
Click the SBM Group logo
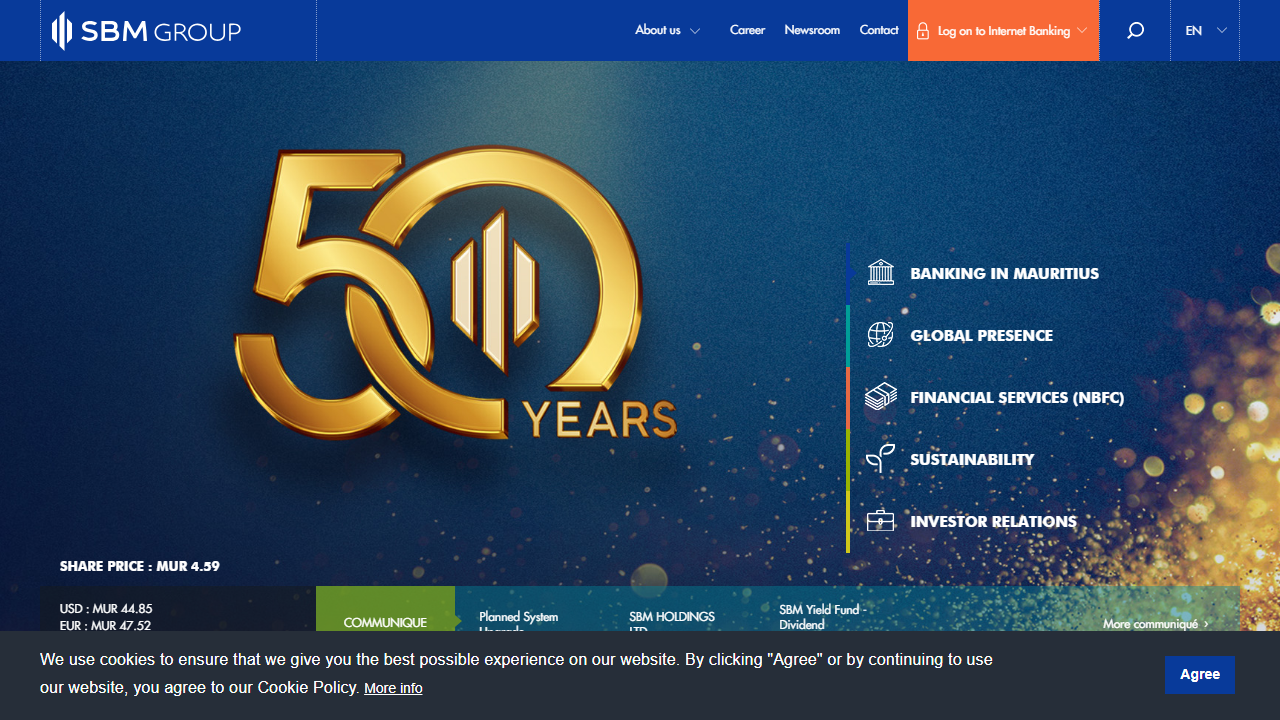coord(146,31)
